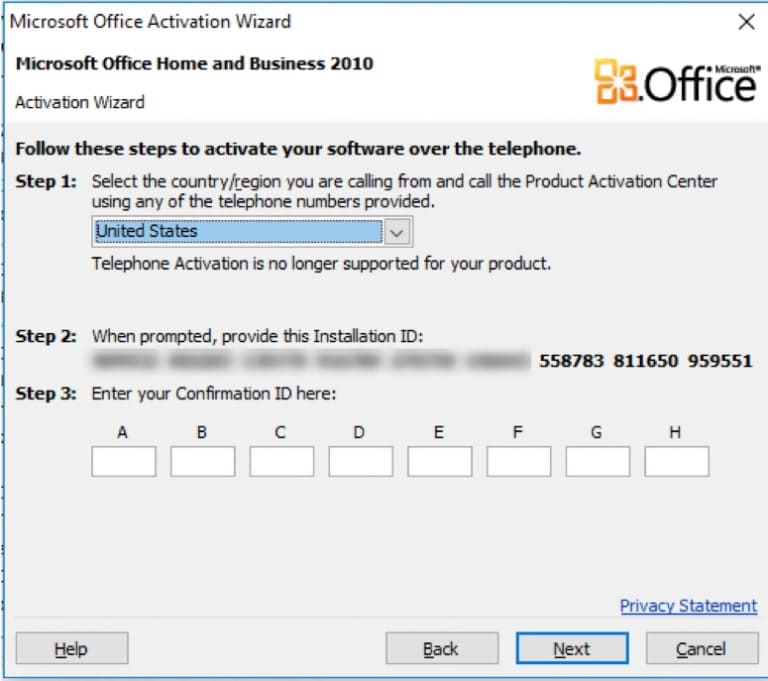This screenshot has width=768, height=681.
Task: Activate Confirmation ID field G
Action: click(x=598, y=461)
